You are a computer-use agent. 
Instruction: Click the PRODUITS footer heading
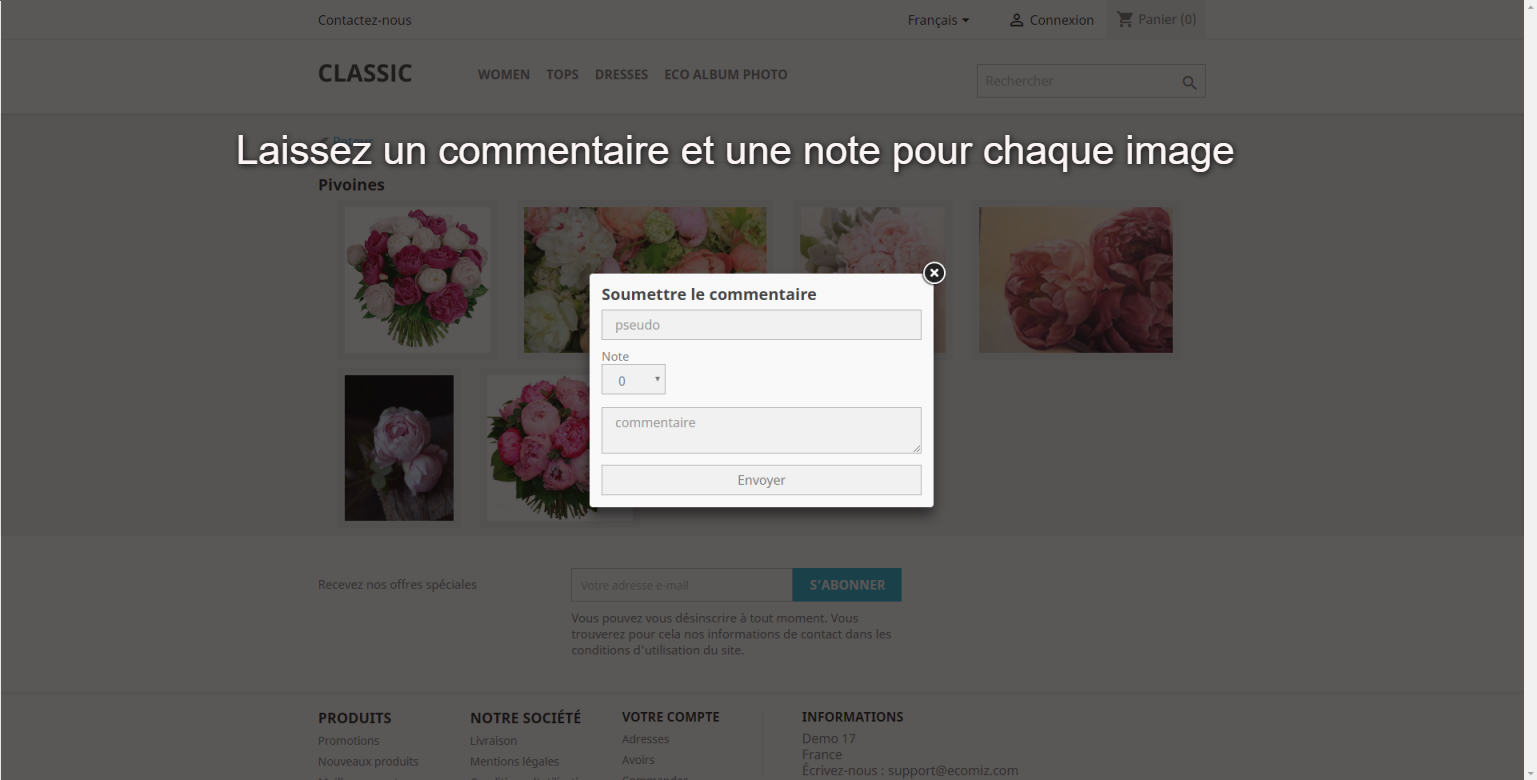[355, 718]
